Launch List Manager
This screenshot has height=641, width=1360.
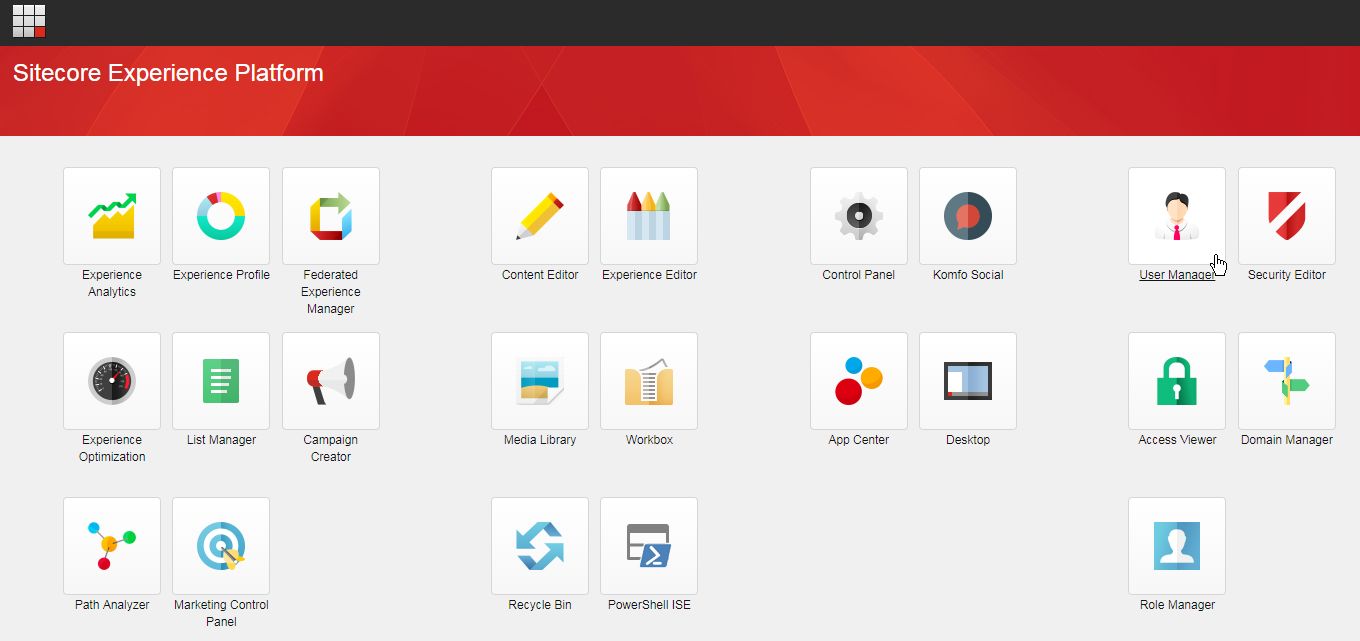tap(221, 381)
